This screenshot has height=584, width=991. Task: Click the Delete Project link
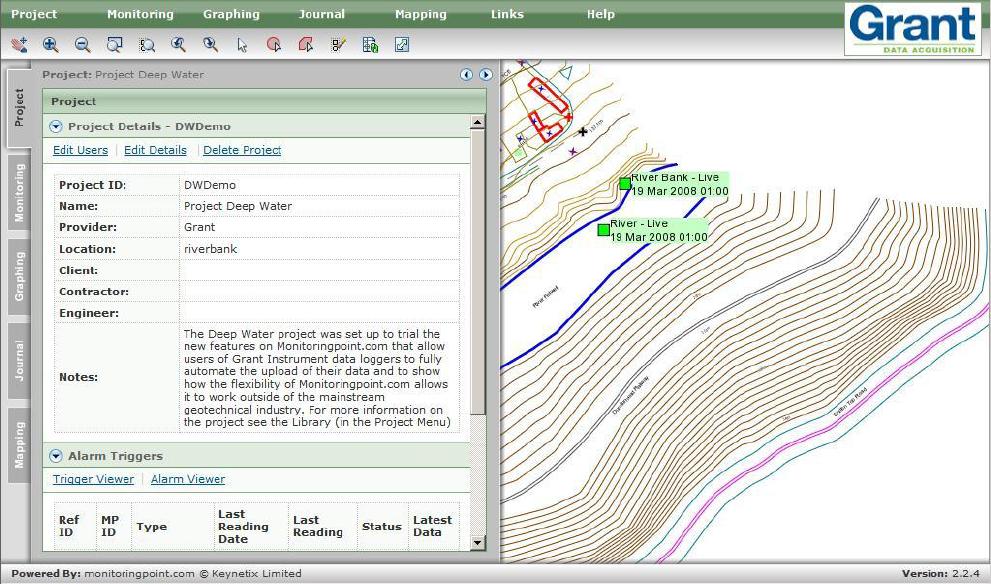pyautogui.click(x=242, y=150)
